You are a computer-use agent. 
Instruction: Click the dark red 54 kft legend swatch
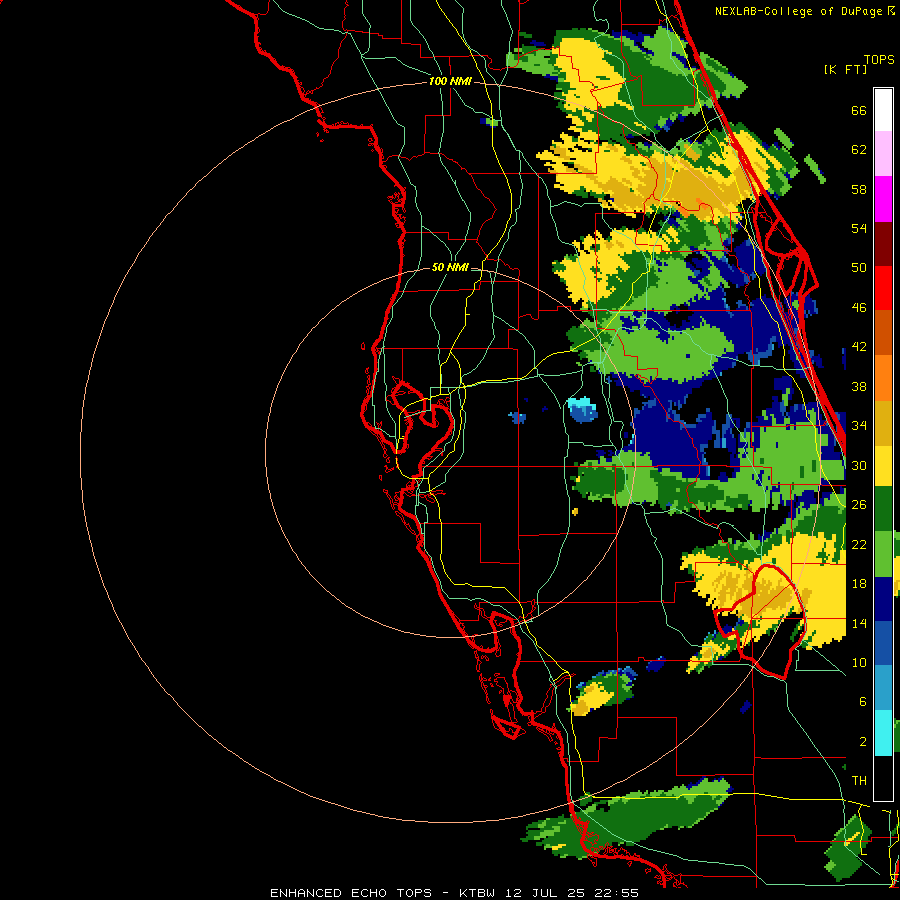pos(883,244)
